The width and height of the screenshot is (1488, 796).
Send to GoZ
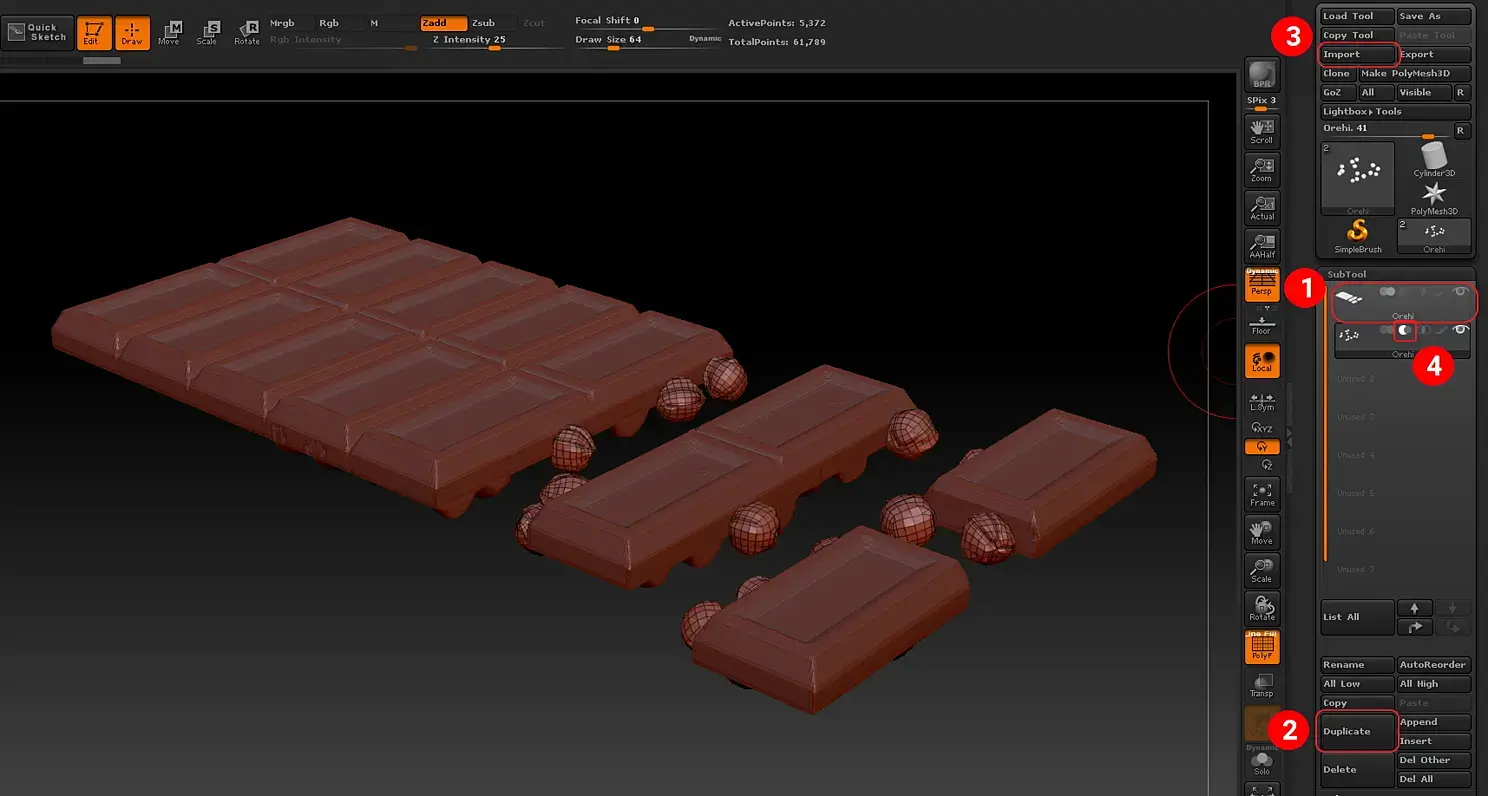coord(1337,92)
